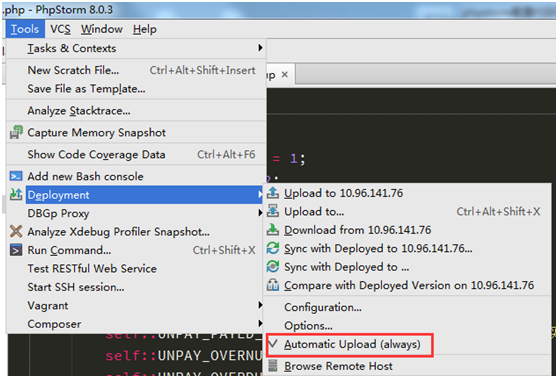Expand the DBGp Proxy submenu arrow
558x378 pixels.
pos(260,213)
